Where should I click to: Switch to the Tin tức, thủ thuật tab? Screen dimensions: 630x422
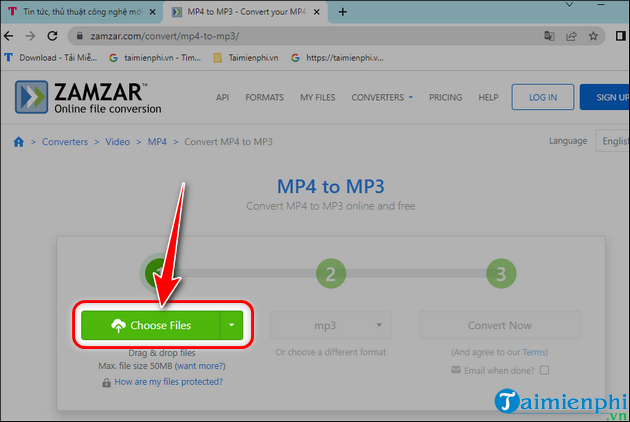82,12
